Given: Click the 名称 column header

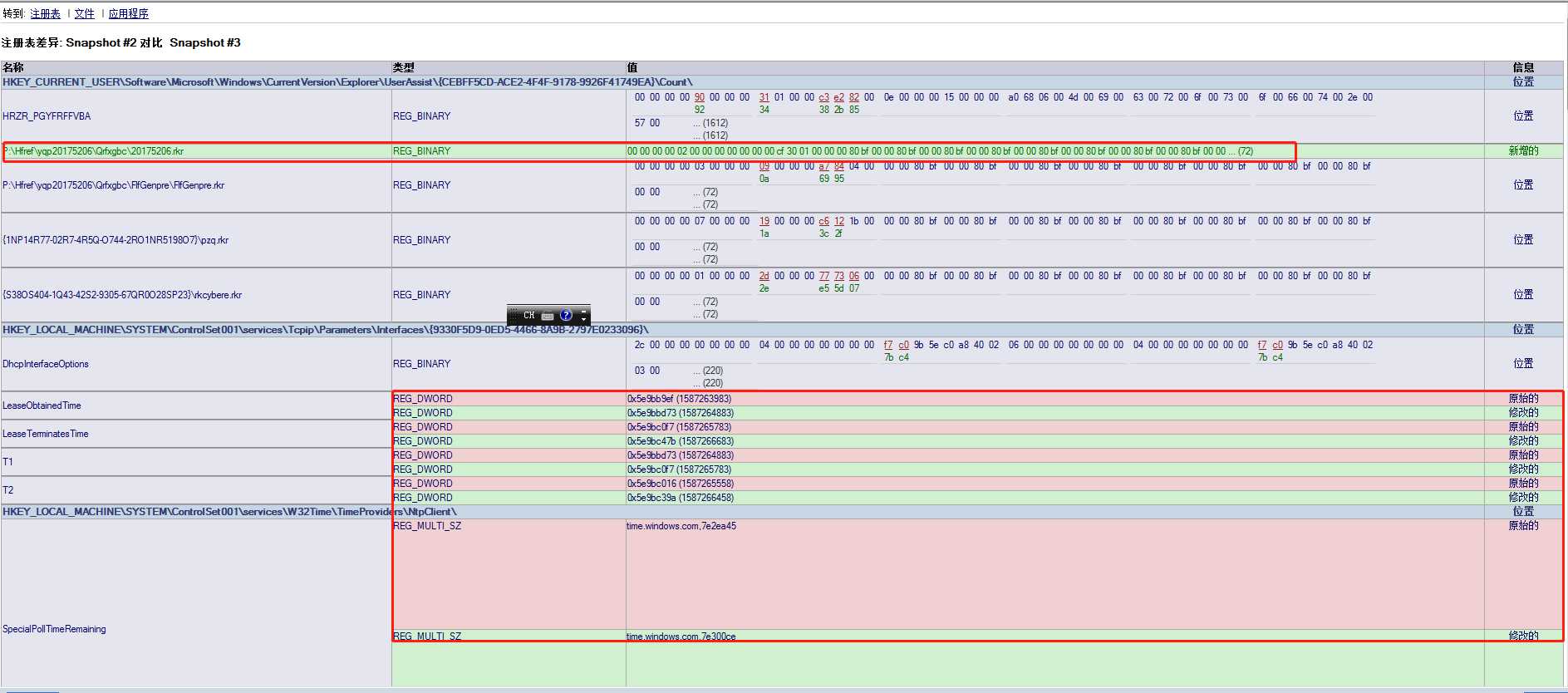Looking at the screenshot, I should [x=13, y=67].
